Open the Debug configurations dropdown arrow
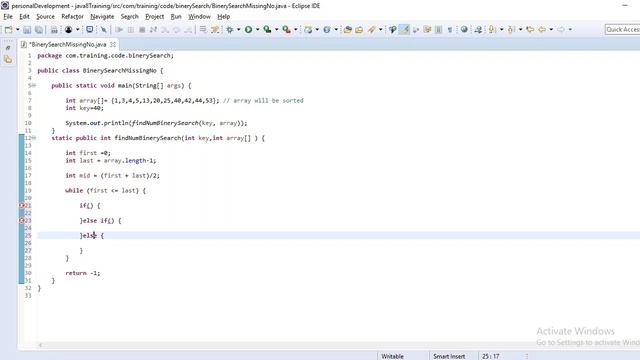Image resolution: width=640 pixels, height=360 pixels. 239,29
